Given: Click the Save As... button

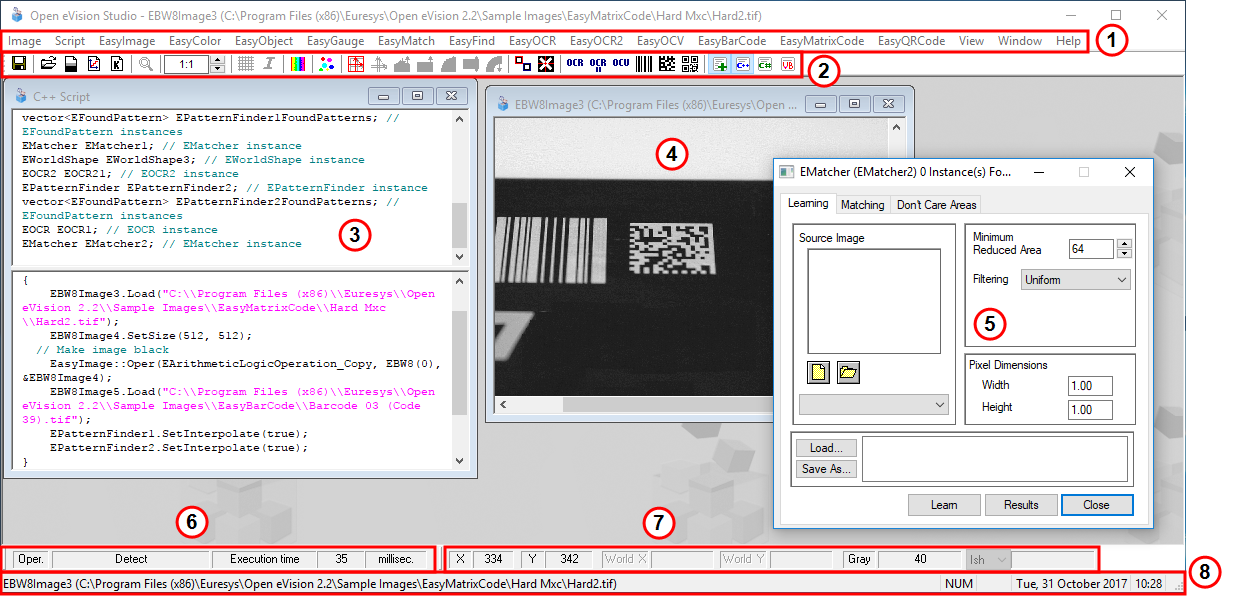Looking at the screenshot, I should [826, 469].
